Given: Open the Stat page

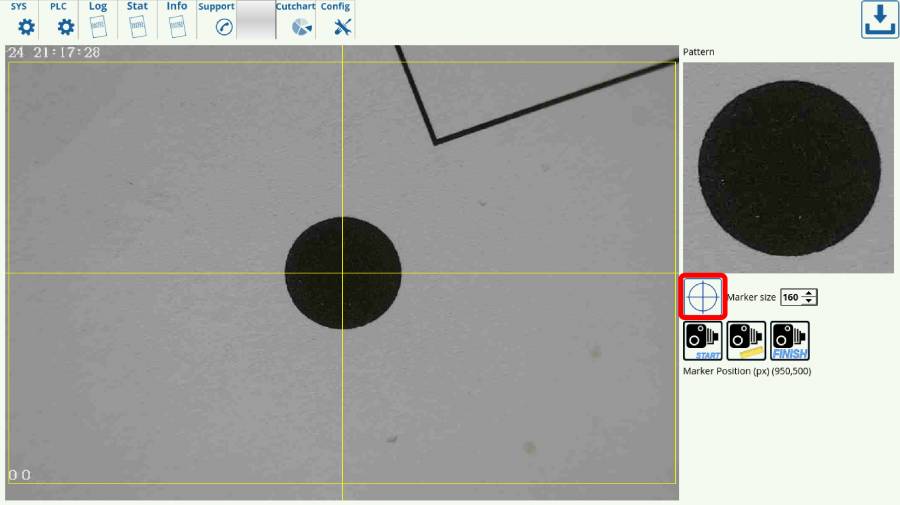Looking at the screenshot, I should [137, 27].
